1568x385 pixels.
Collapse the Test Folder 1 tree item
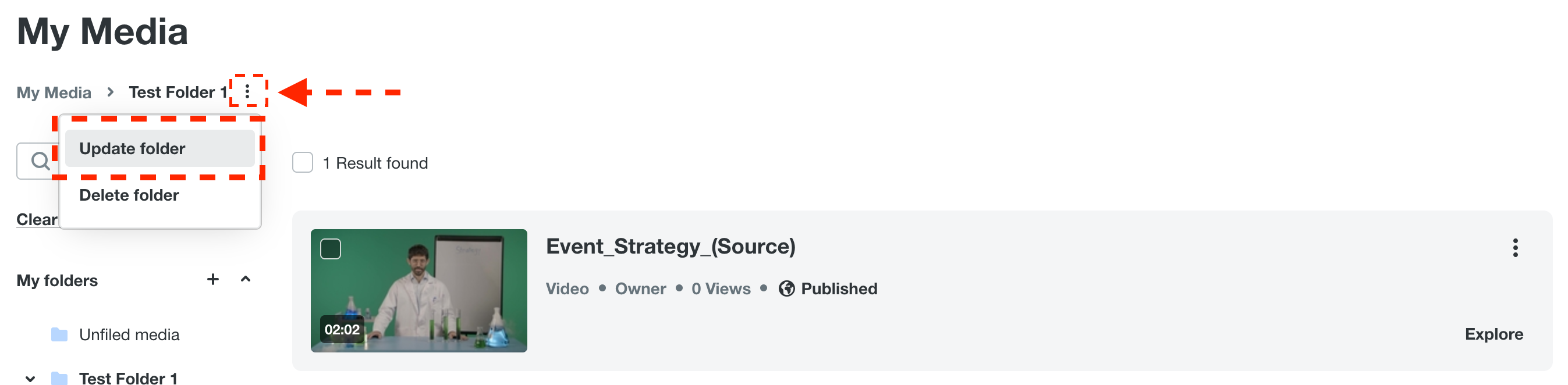[30, 378]
